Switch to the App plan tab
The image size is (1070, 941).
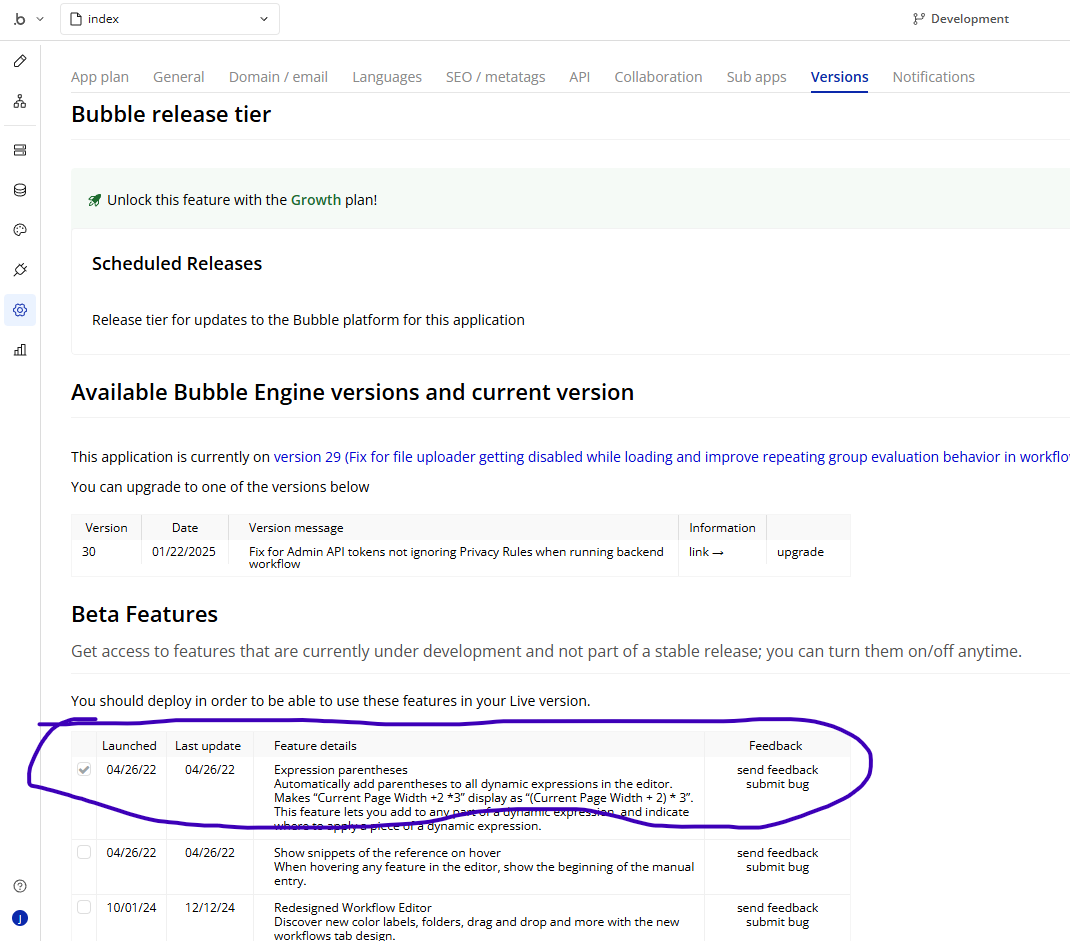pyautogui.click(x=100, y=77)
